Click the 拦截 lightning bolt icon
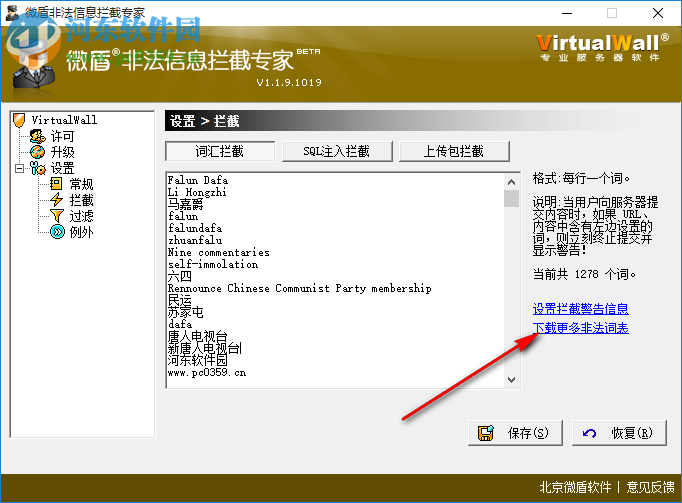682x503 pixels. click(57, 200)
